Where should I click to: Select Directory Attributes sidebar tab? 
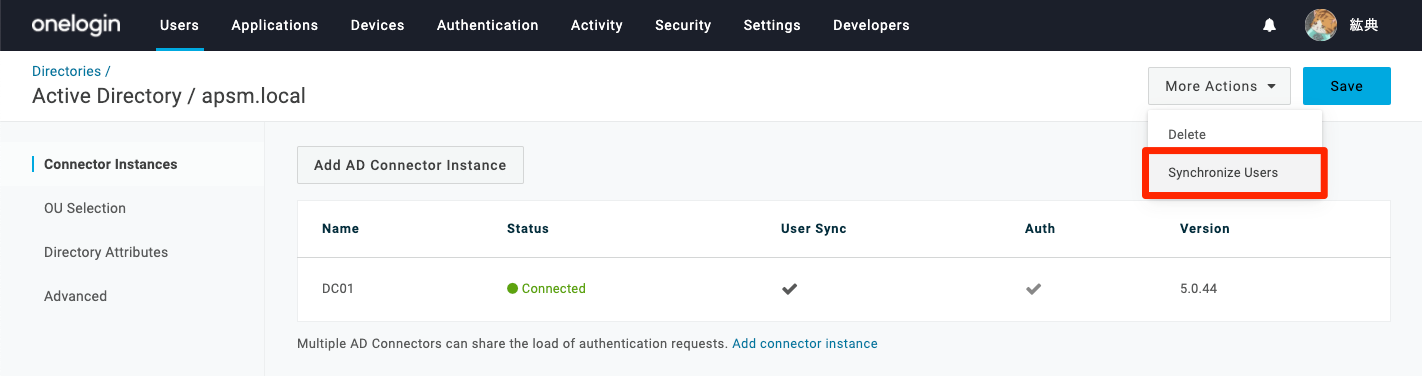(106, 252)
